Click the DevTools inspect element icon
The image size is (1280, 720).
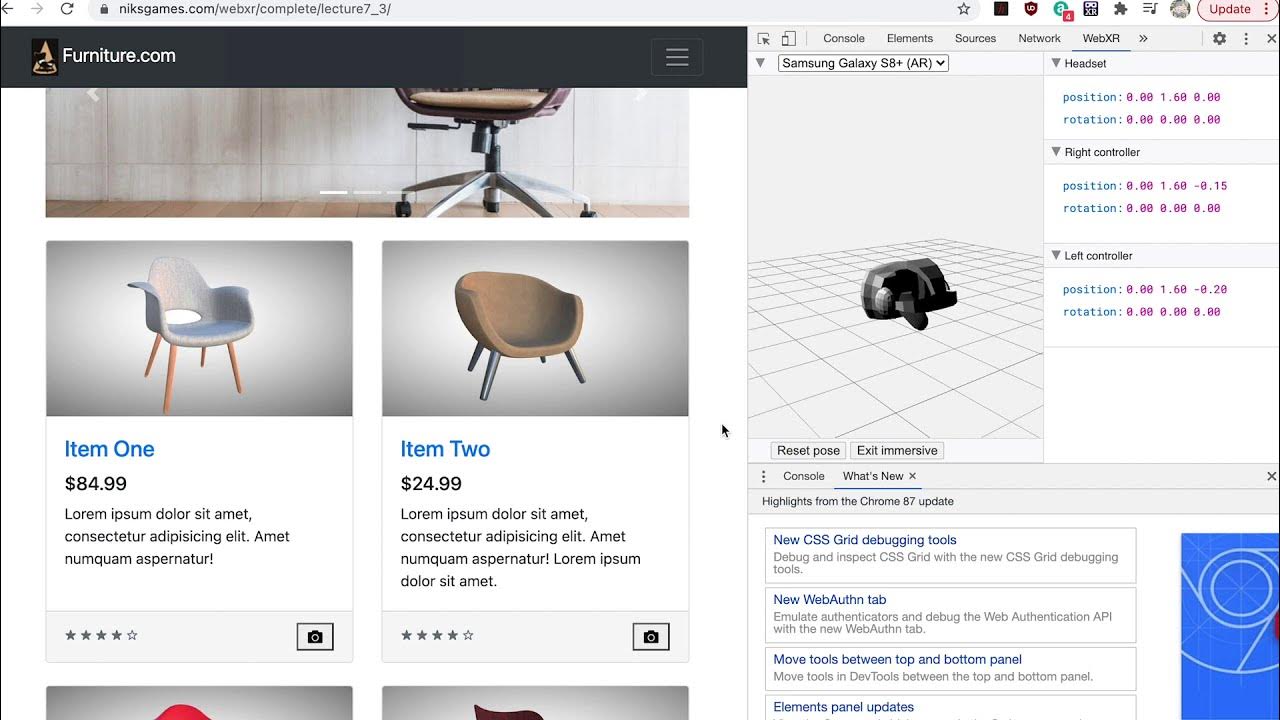point(764,39)
